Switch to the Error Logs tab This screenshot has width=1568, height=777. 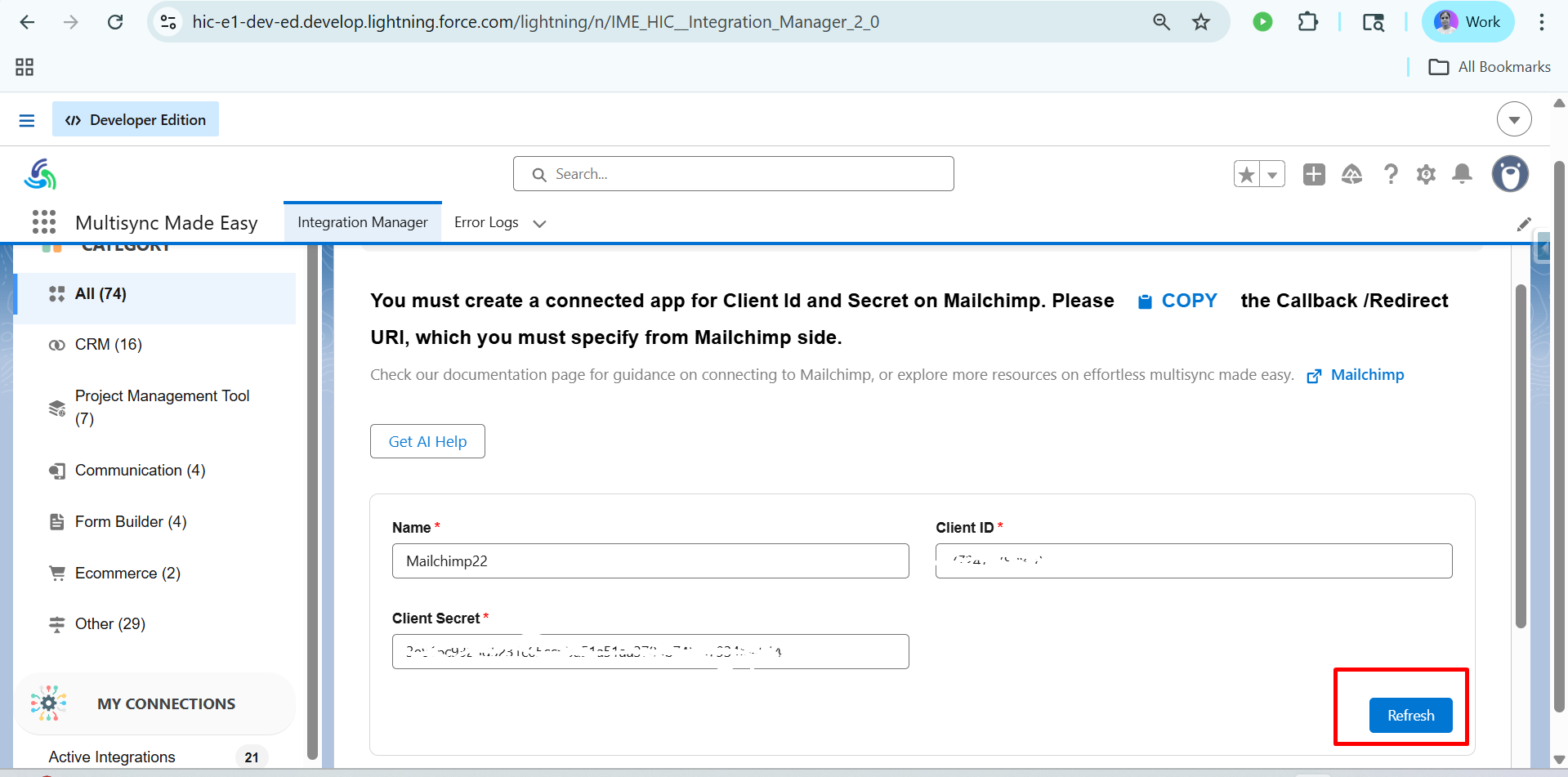(x=486, y=222)
